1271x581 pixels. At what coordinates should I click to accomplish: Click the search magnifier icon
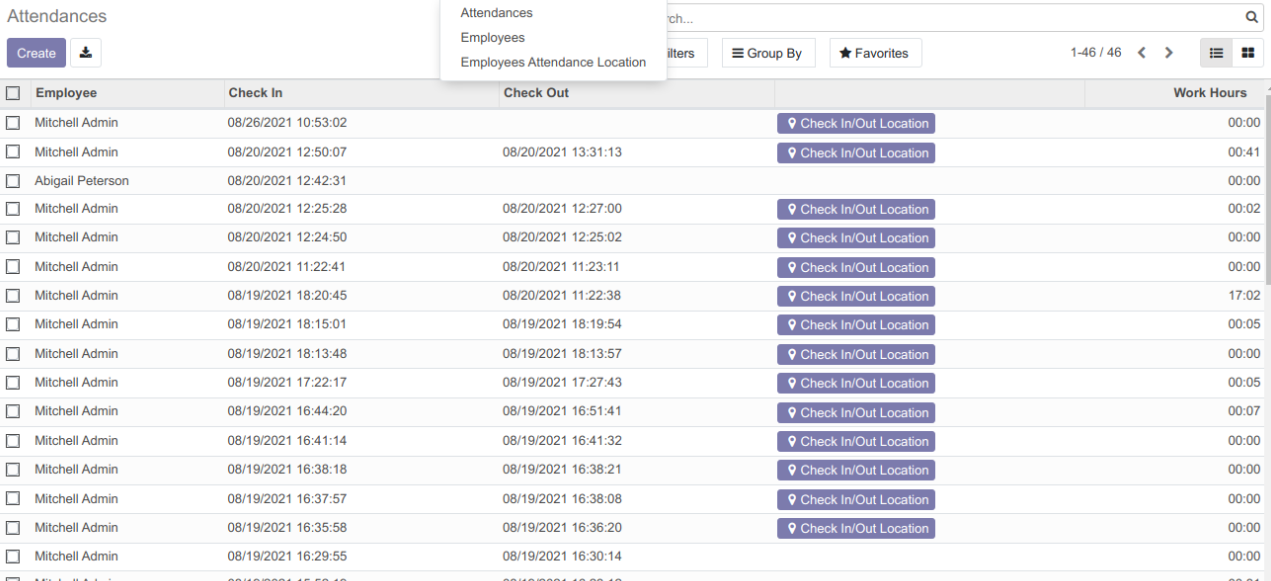(x=1251, y=18)
